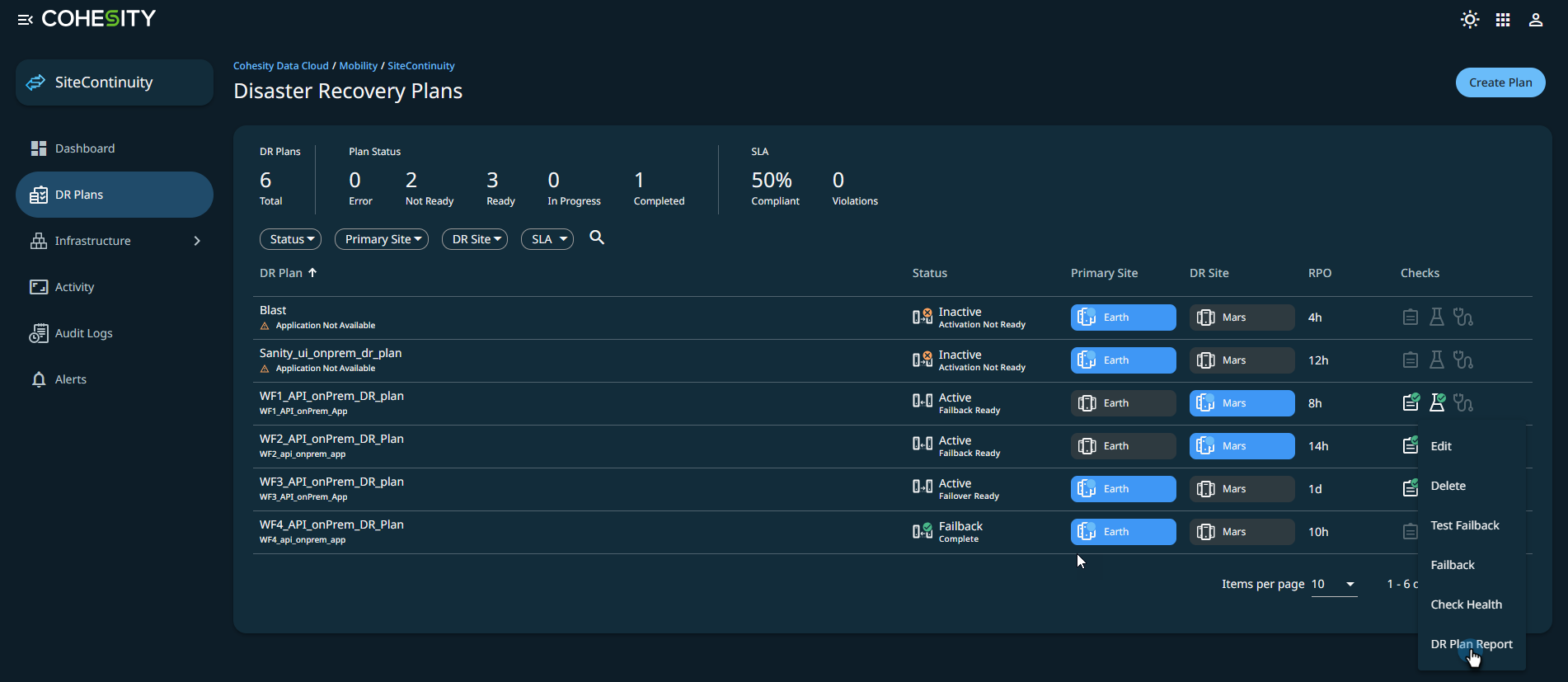Change the items per page dropdown

click(x=1334, y=585)
